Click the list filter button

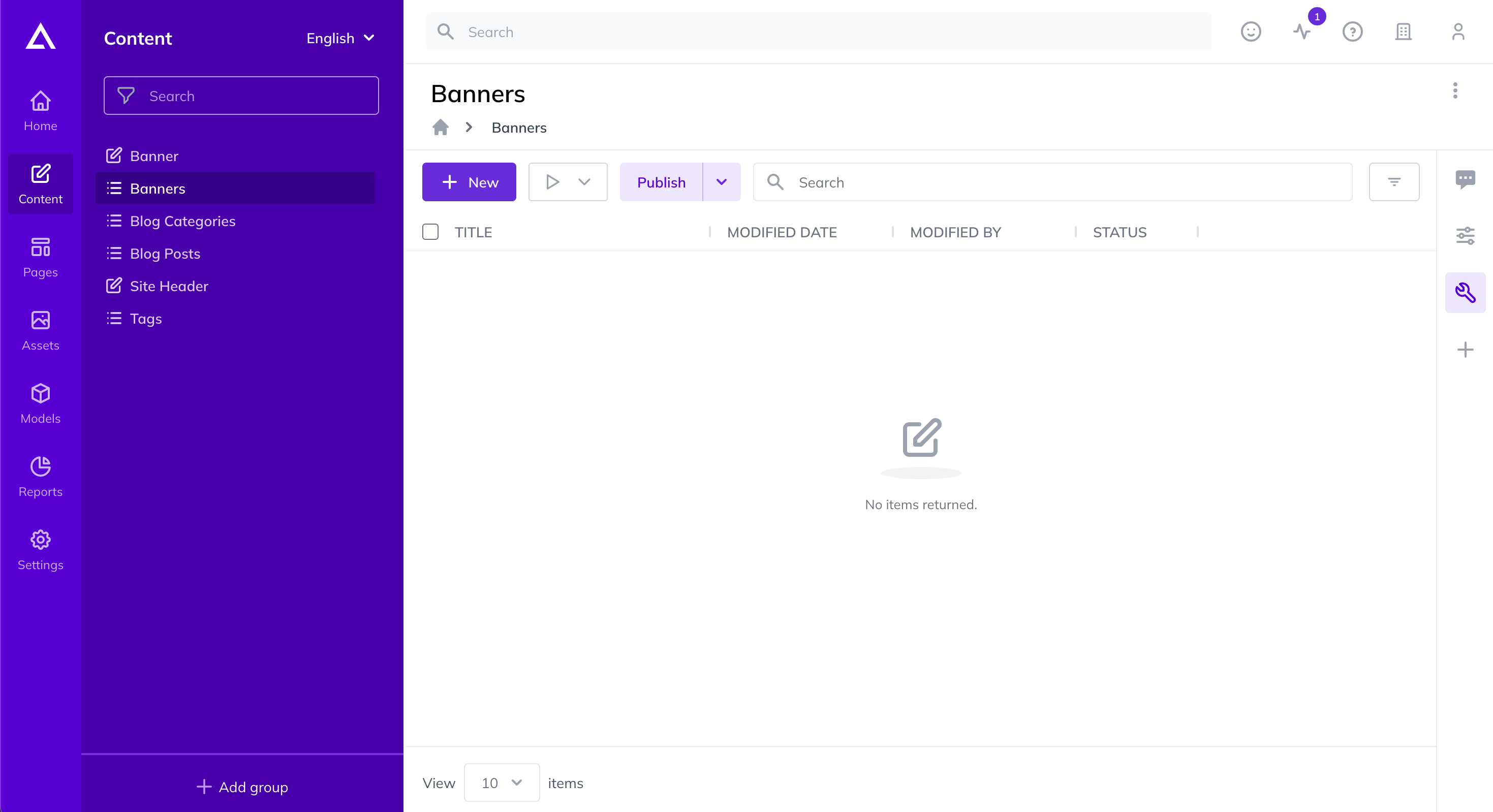[x=1394, y=182]
